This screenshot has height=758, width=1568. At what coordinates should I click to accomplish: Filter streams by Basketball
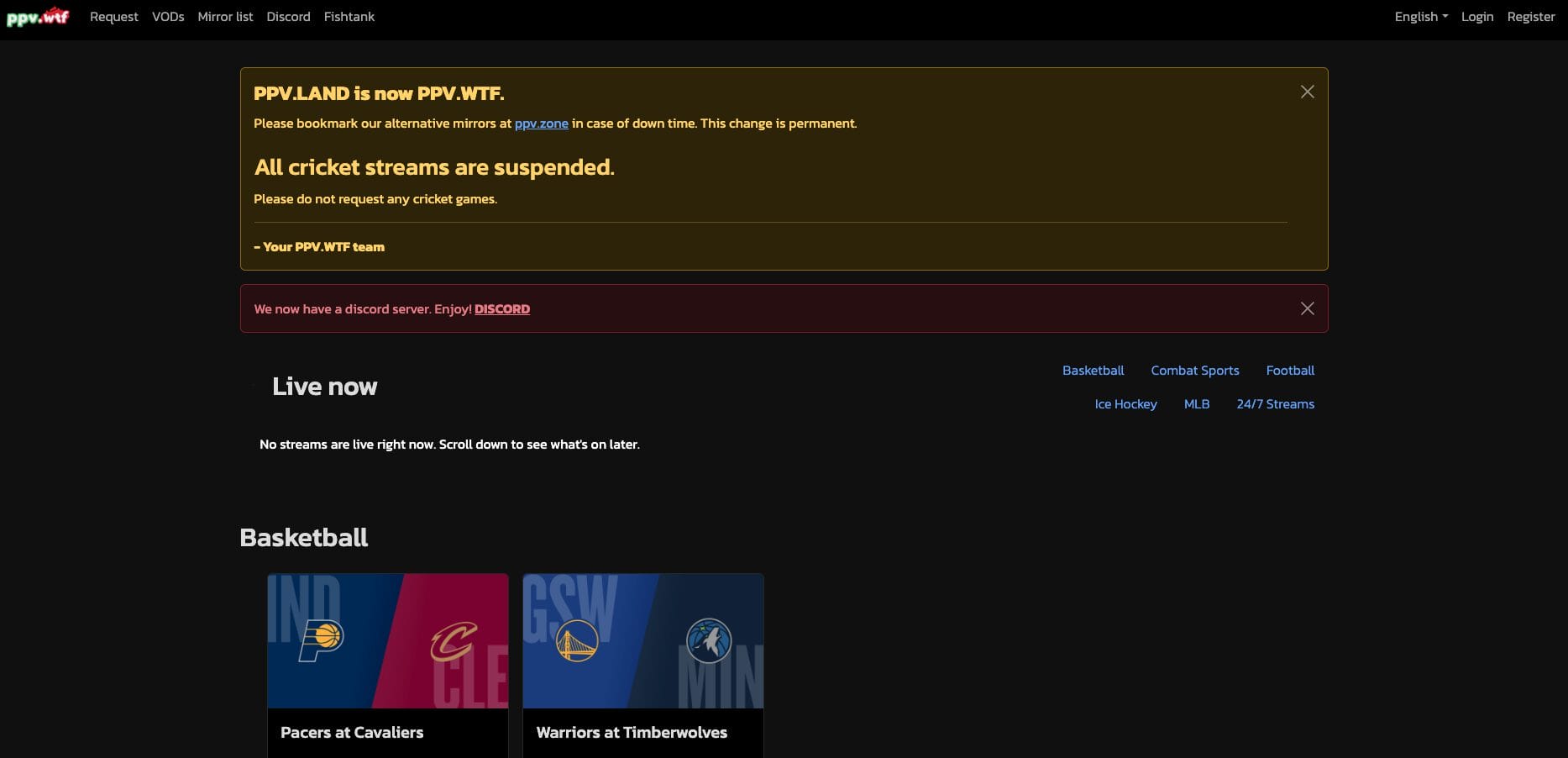(1093, 370)
